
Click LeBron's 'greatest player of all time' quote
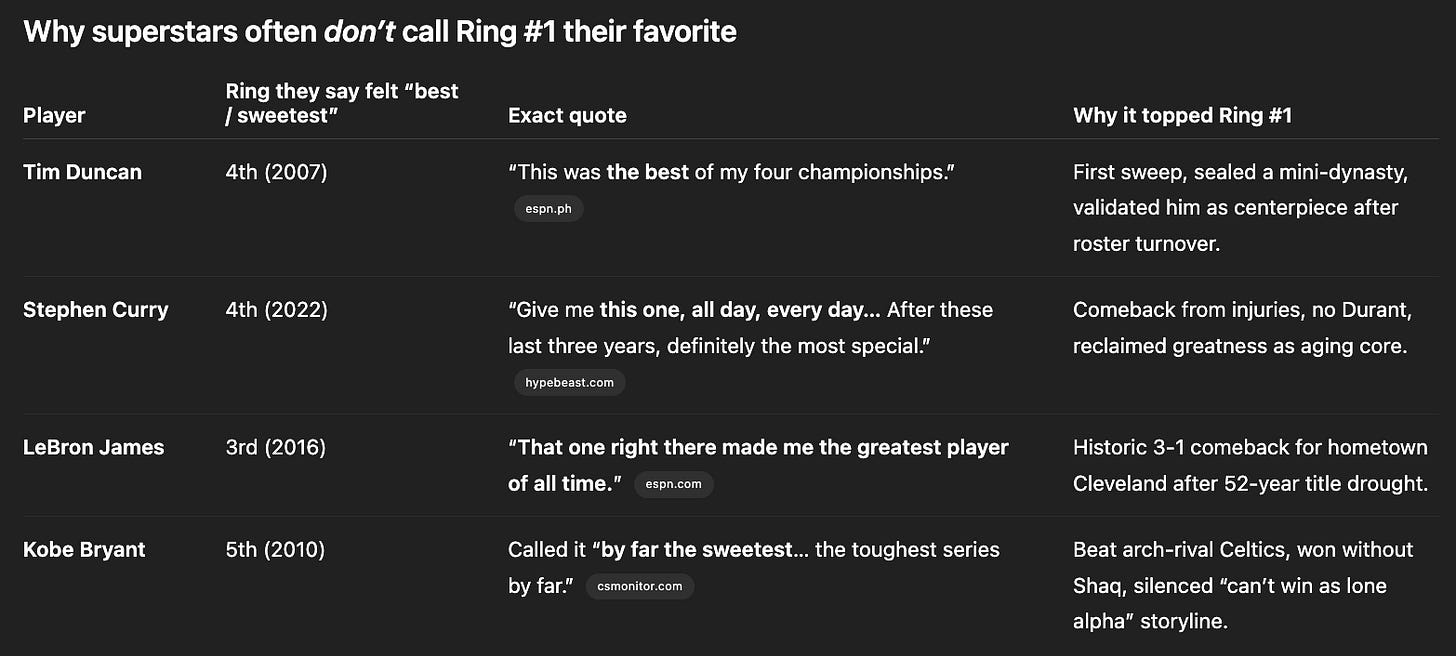[x=758, y=465]
